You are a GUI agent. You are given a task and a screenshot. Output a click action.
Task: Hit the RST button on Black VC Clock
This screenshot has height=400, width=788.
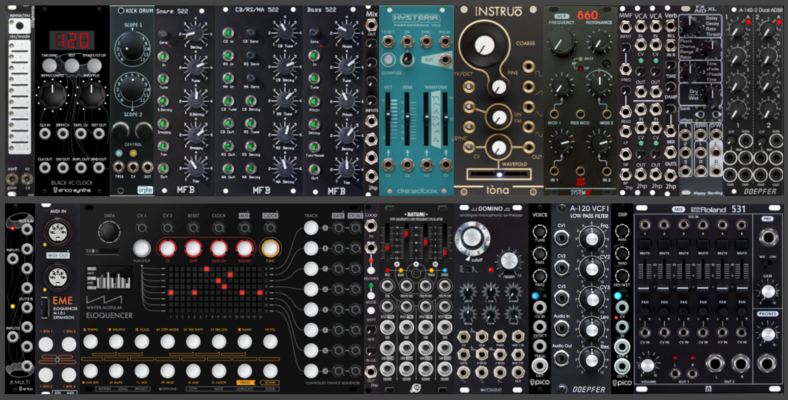coord(72,65)
